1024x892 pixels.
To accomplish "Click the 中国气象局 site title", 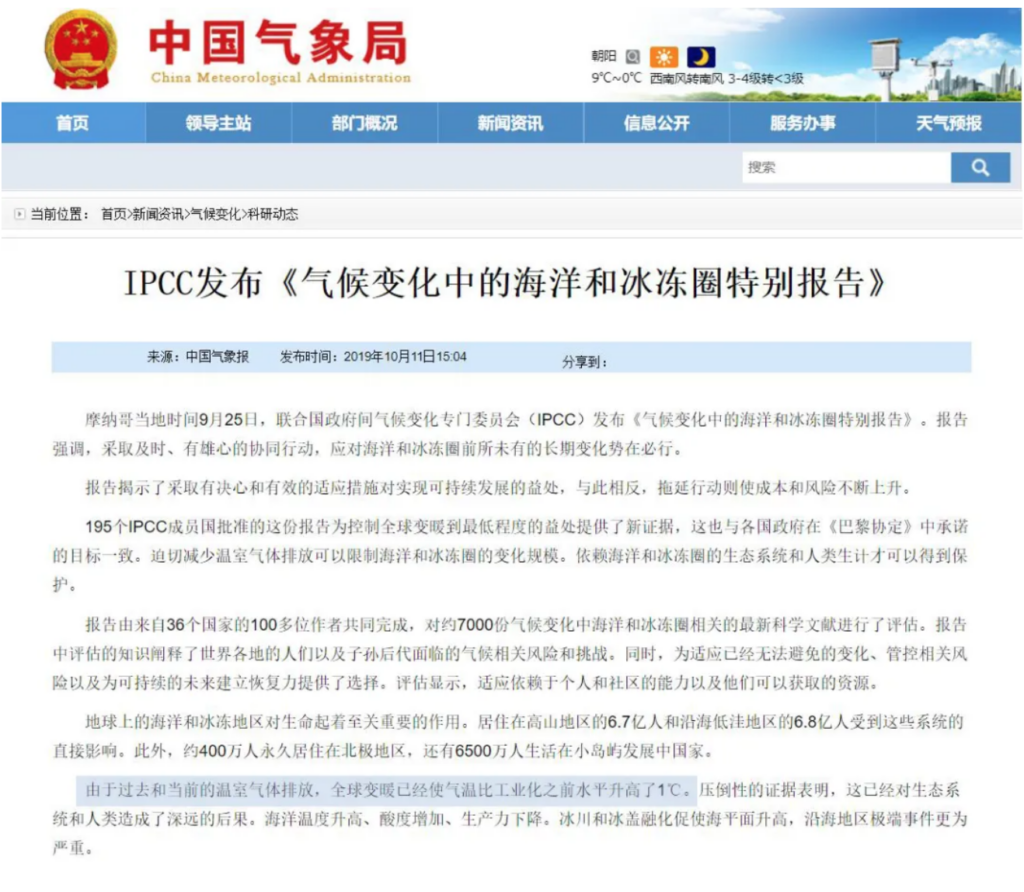I will pyautogui.click(x=279, y=42).
